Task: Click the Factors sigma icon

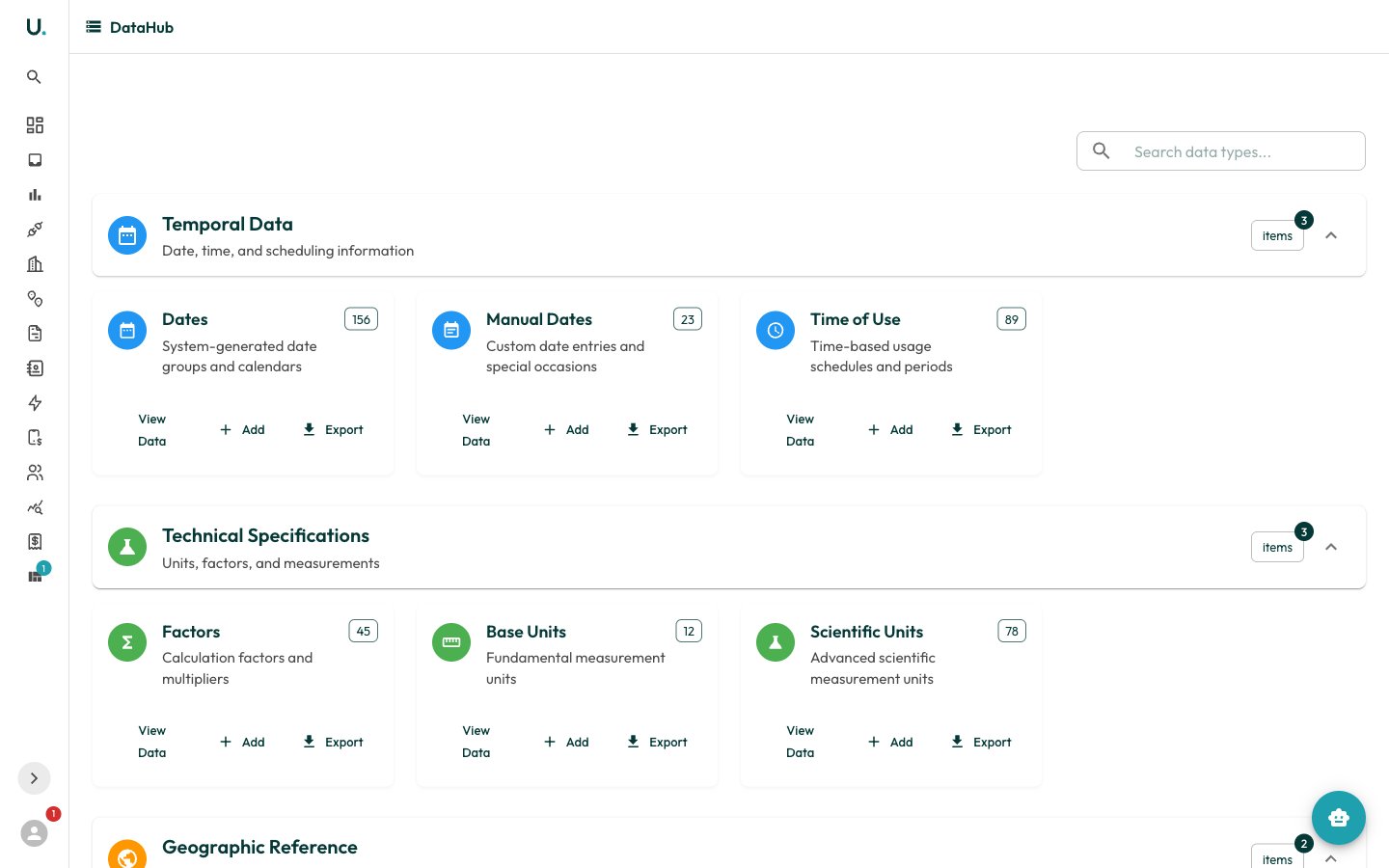Action: click(127, 642)
